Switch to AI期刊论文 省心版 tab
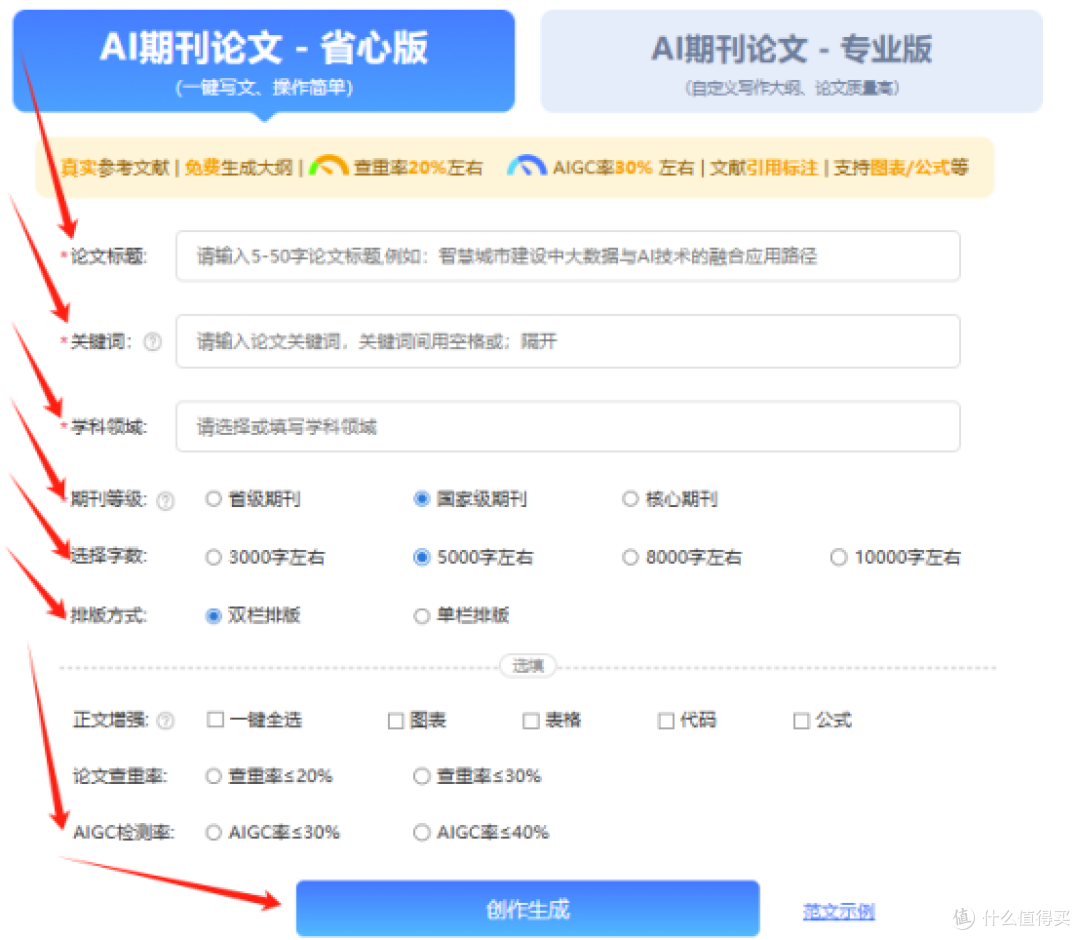This screenshot has width=1080, height=940. coord(264,61)
